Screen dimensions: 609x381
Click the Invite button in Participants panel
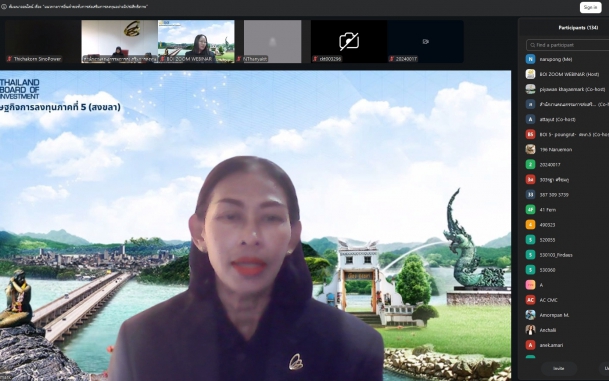[x=559, y=368]
